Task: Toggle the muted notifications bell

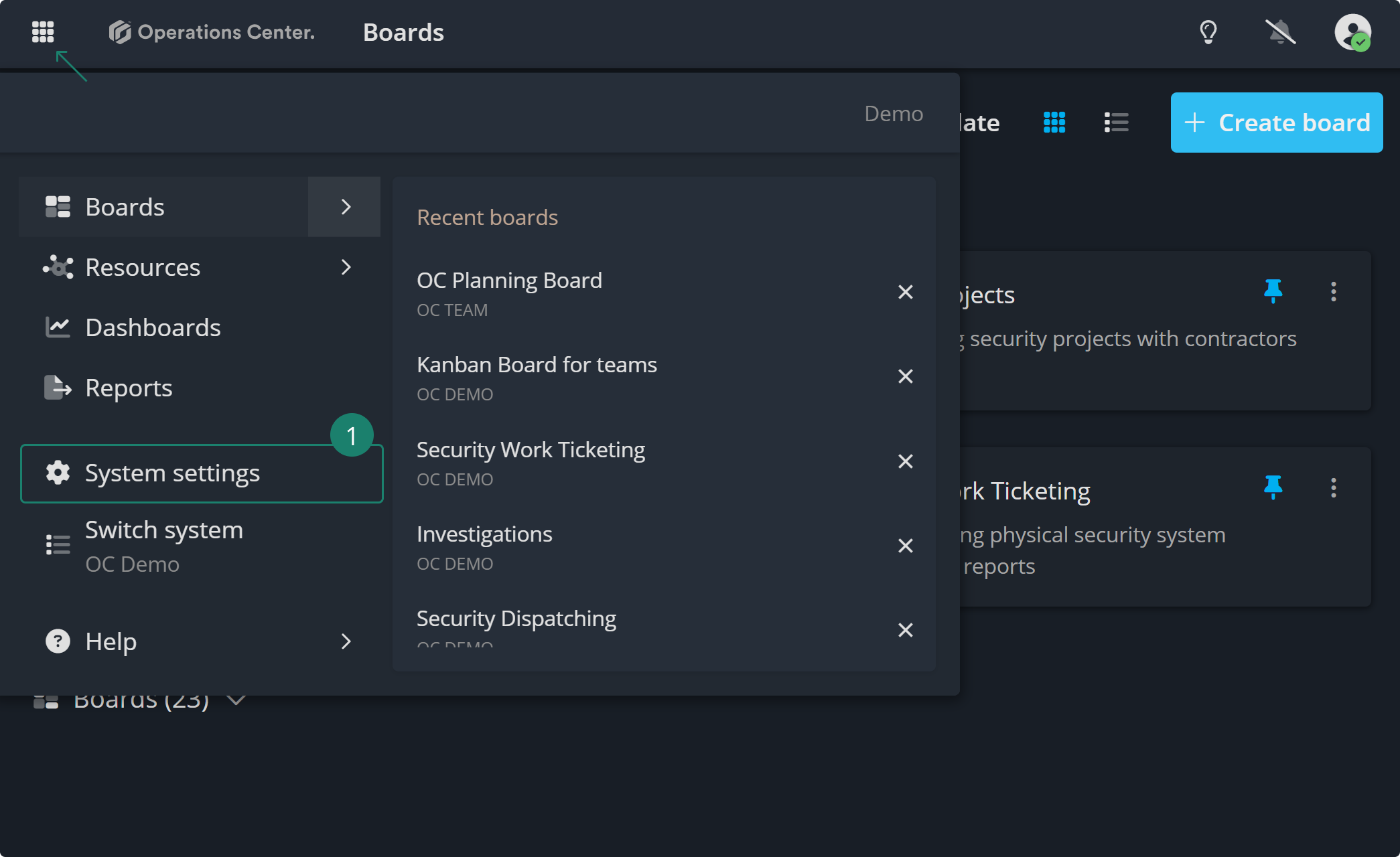Action: tap(1279, 31)
